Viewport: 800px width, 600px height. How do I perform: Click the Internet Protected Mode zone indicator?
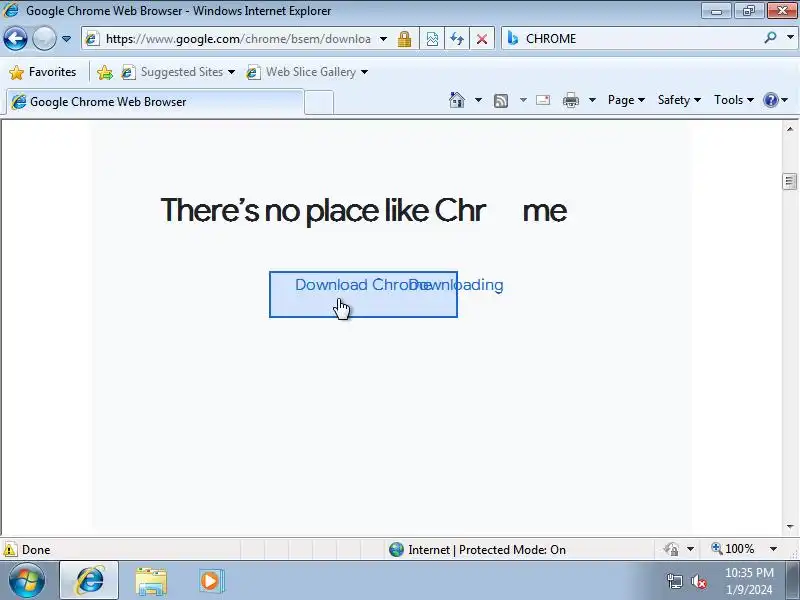477,549
